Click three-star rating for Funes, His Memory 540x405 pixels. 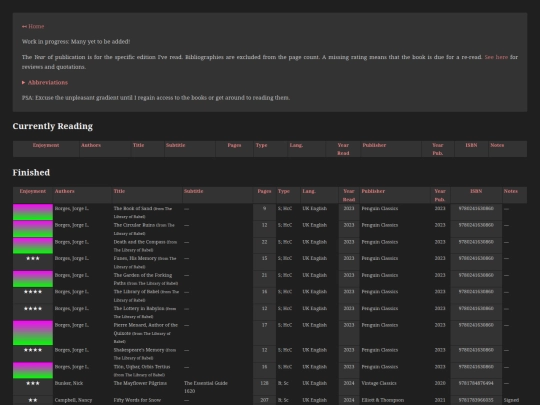click(33, 259)
